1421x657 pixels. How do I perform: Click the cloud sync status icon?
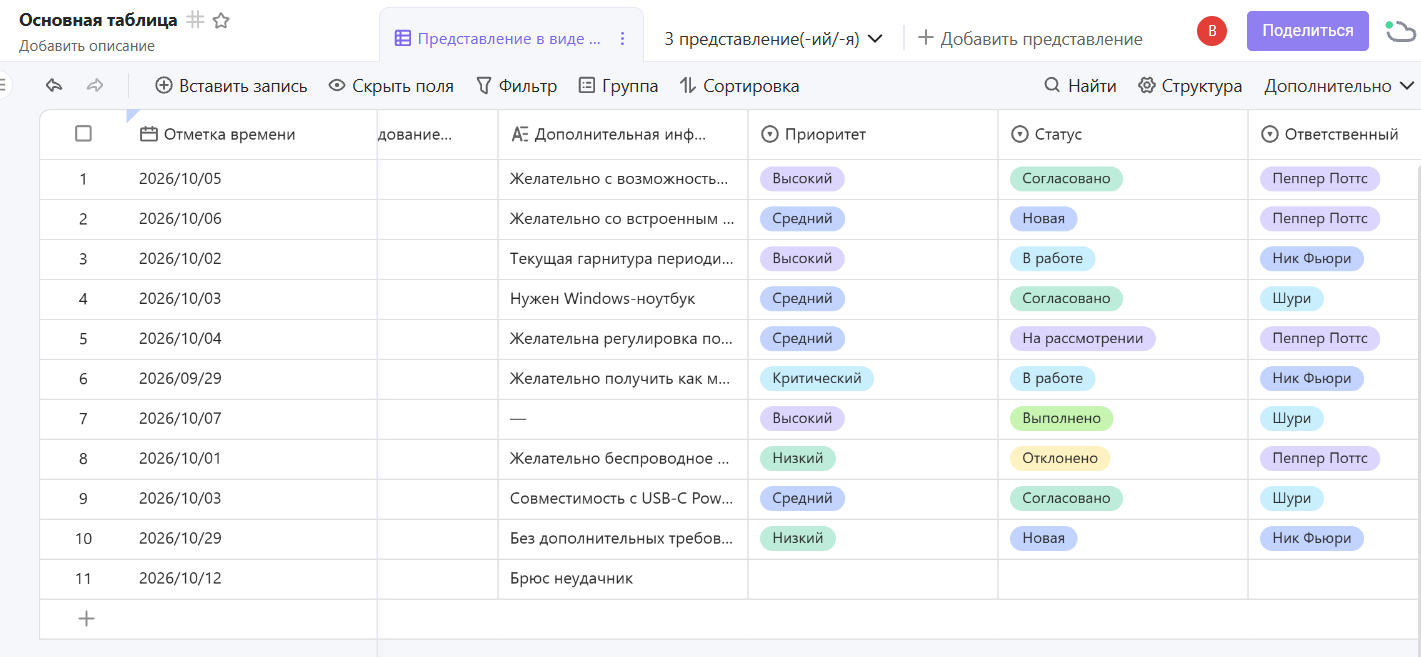click(1399, 32)
